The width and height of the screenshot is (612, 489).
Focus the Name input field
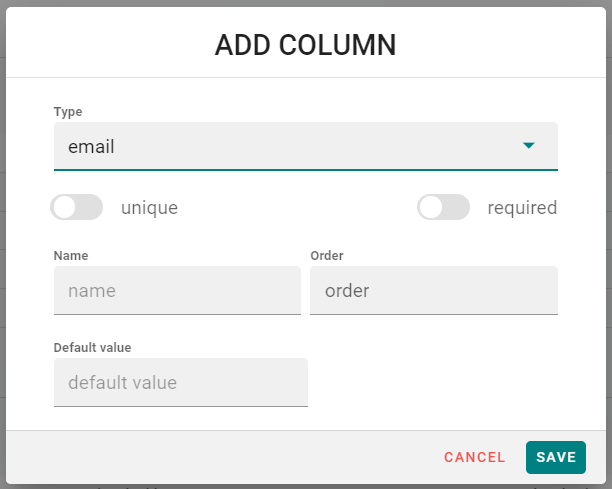click(x=177, y=291)
